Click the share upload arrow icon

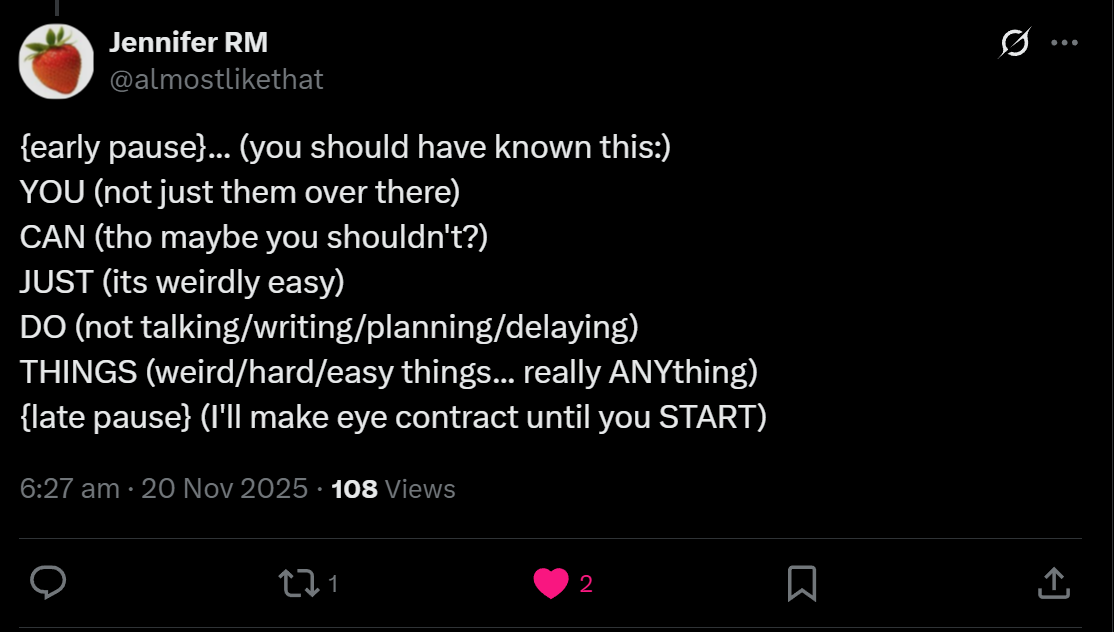[1054, 583]
